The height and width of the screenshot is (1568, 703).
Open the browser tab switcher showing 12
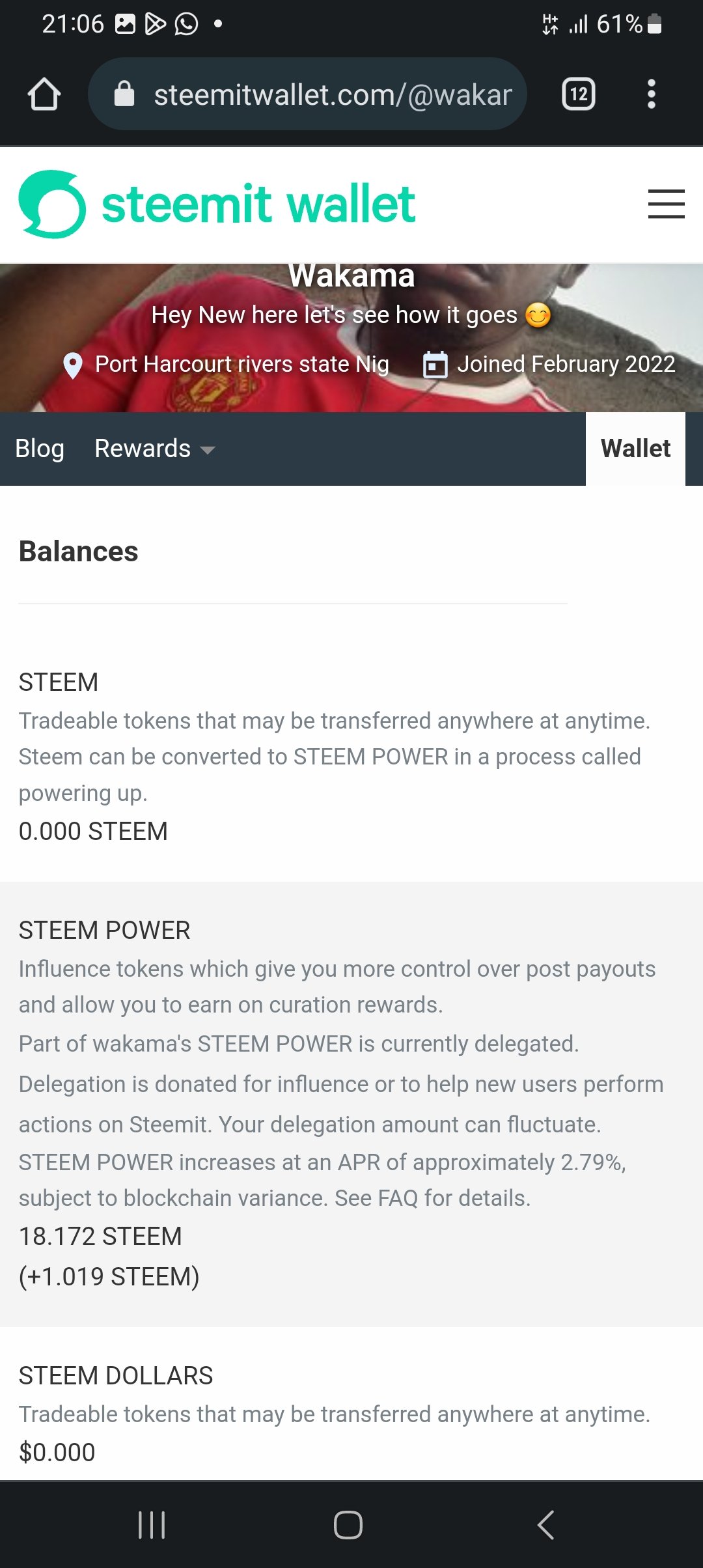pyautogui.click(x=578, y=94)
